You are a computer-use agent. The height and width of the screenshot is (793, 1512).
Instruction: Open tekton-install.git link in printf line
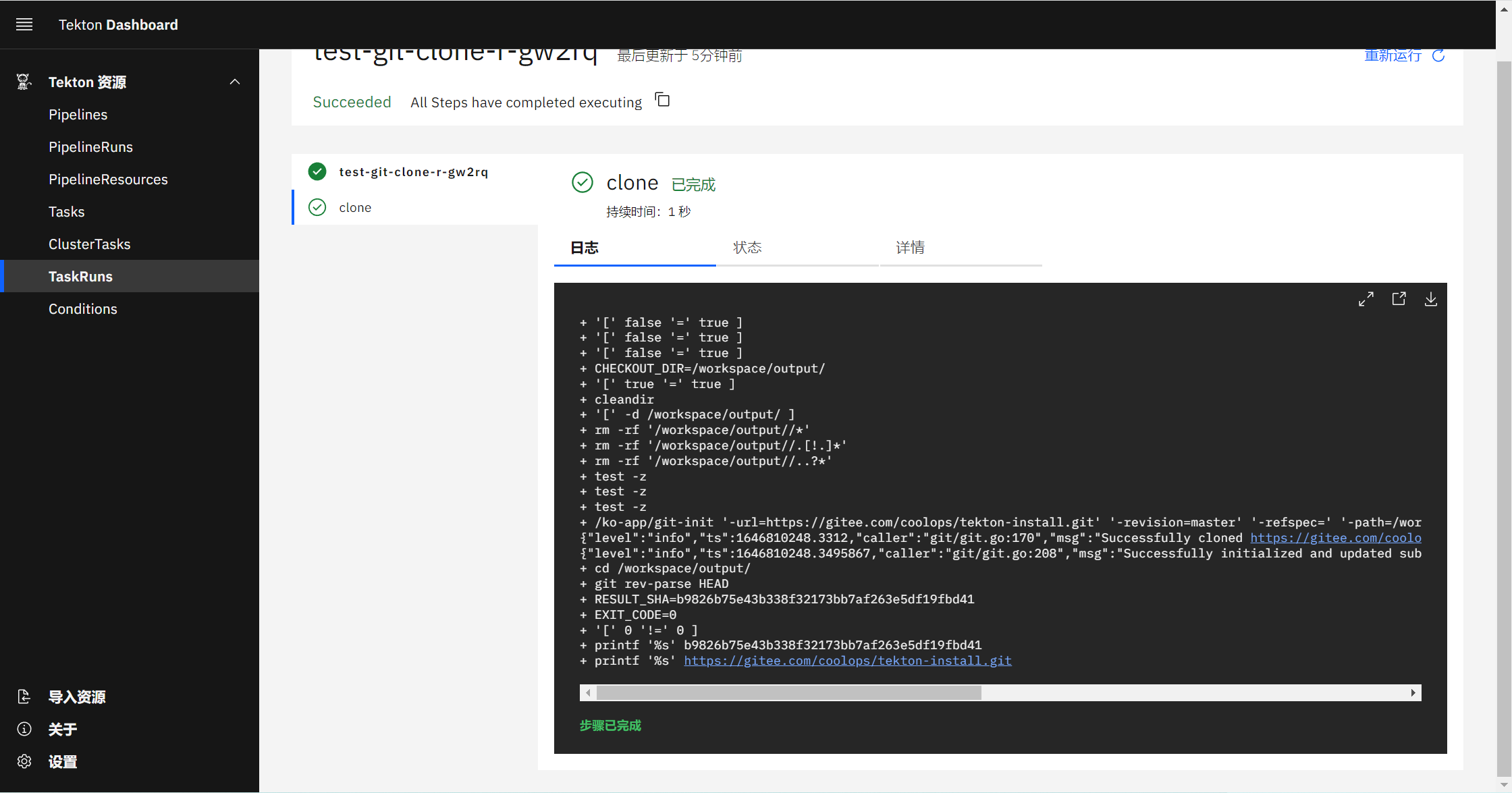point(848,661)
